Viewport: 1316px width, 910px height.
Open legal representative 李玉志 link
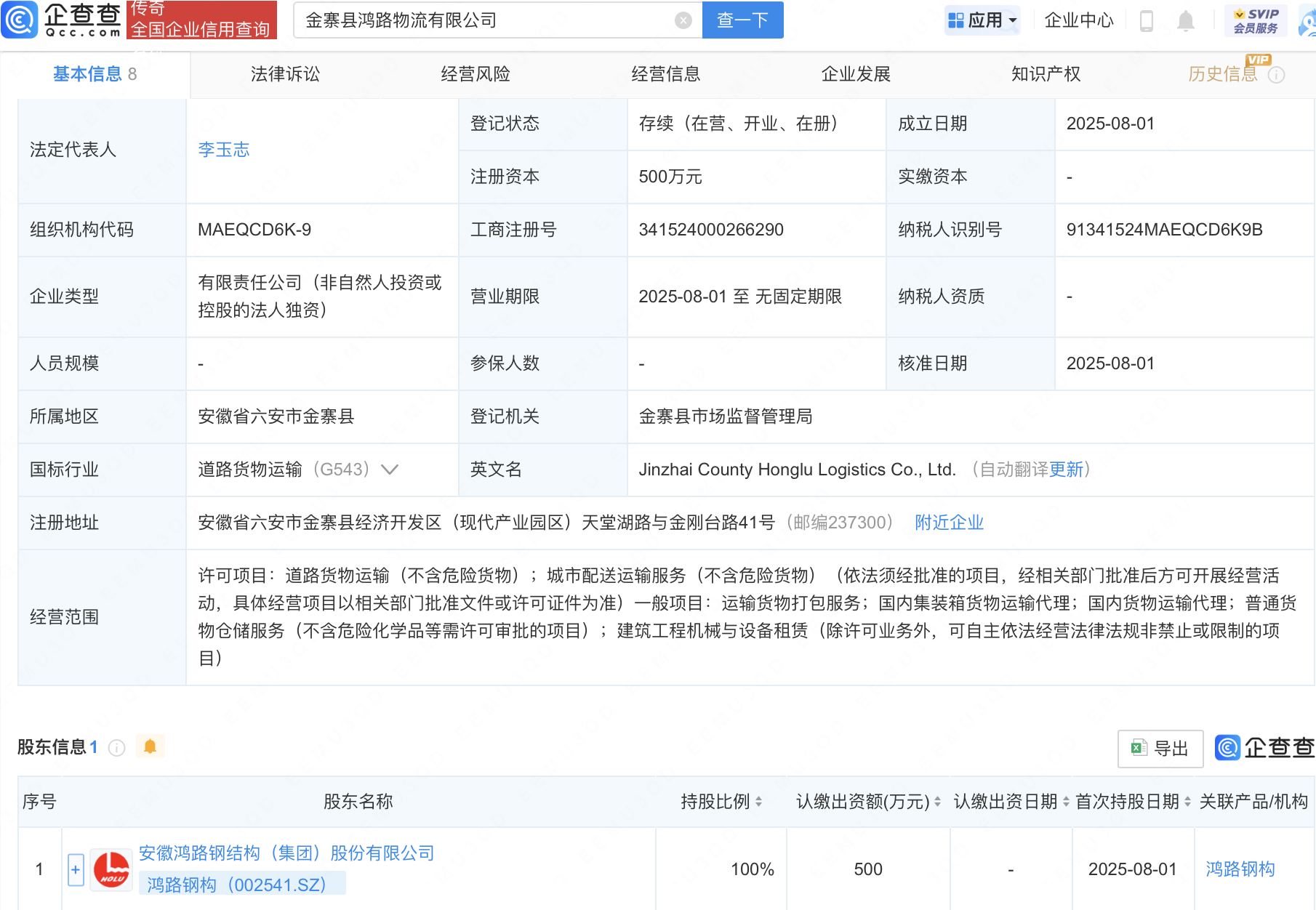click(x=224, y=150)
